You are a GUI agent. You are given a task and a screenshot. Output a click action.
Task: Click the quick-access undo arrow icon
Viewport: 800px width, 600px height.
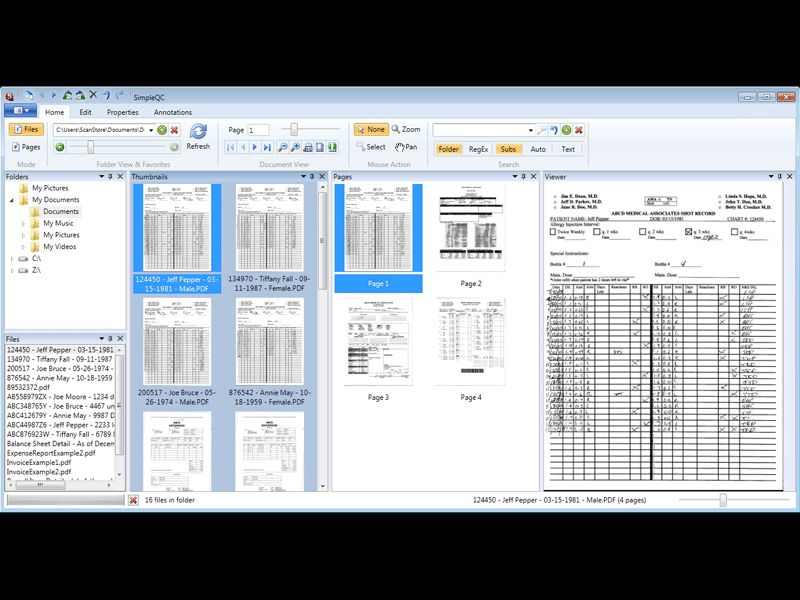[x=106, y=95]
